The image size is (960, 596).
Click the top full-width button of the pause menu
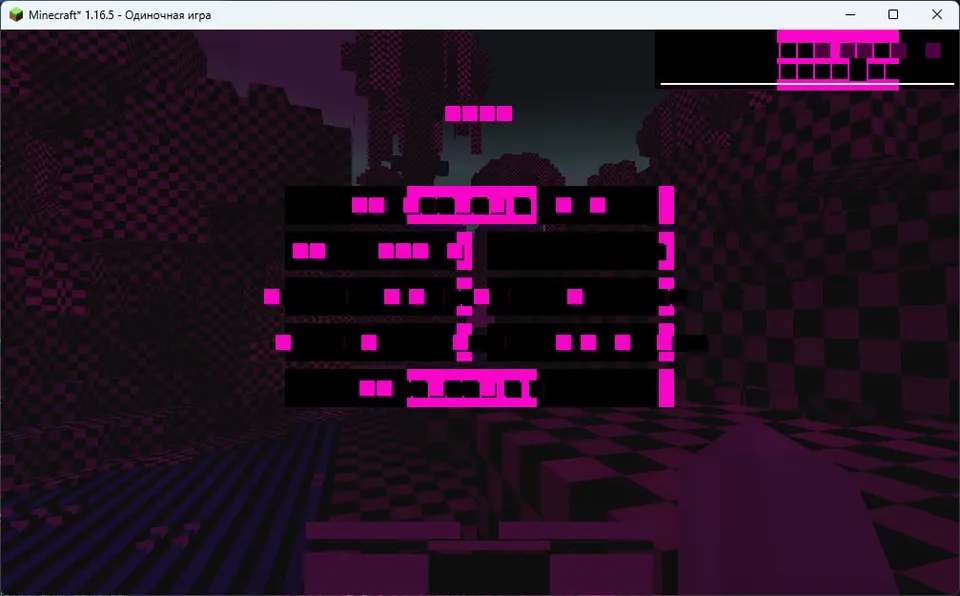click(x=479, y=205)
